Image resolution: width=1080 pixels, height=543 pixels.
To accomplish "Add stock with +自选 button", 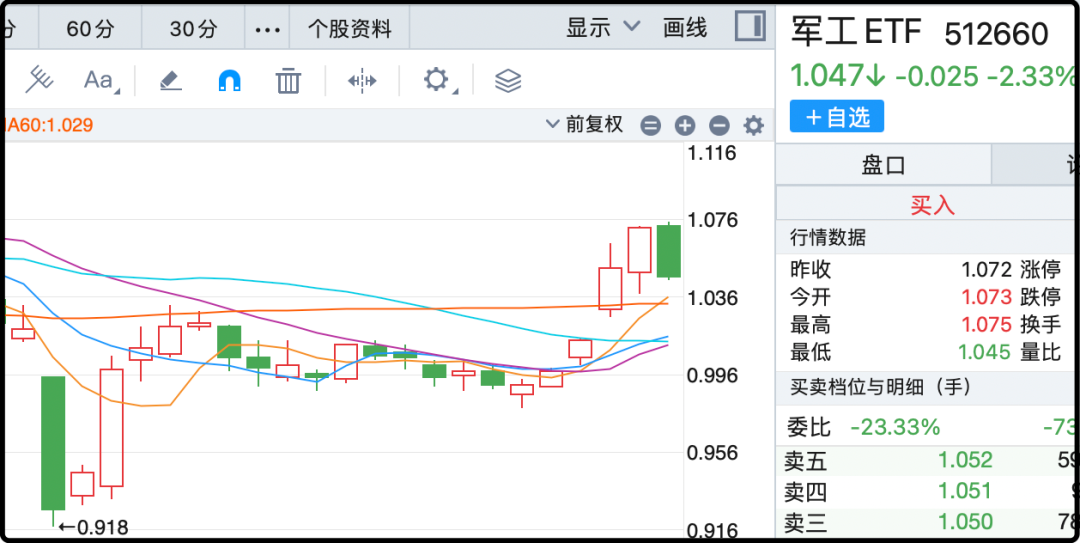I will (836, 117).
